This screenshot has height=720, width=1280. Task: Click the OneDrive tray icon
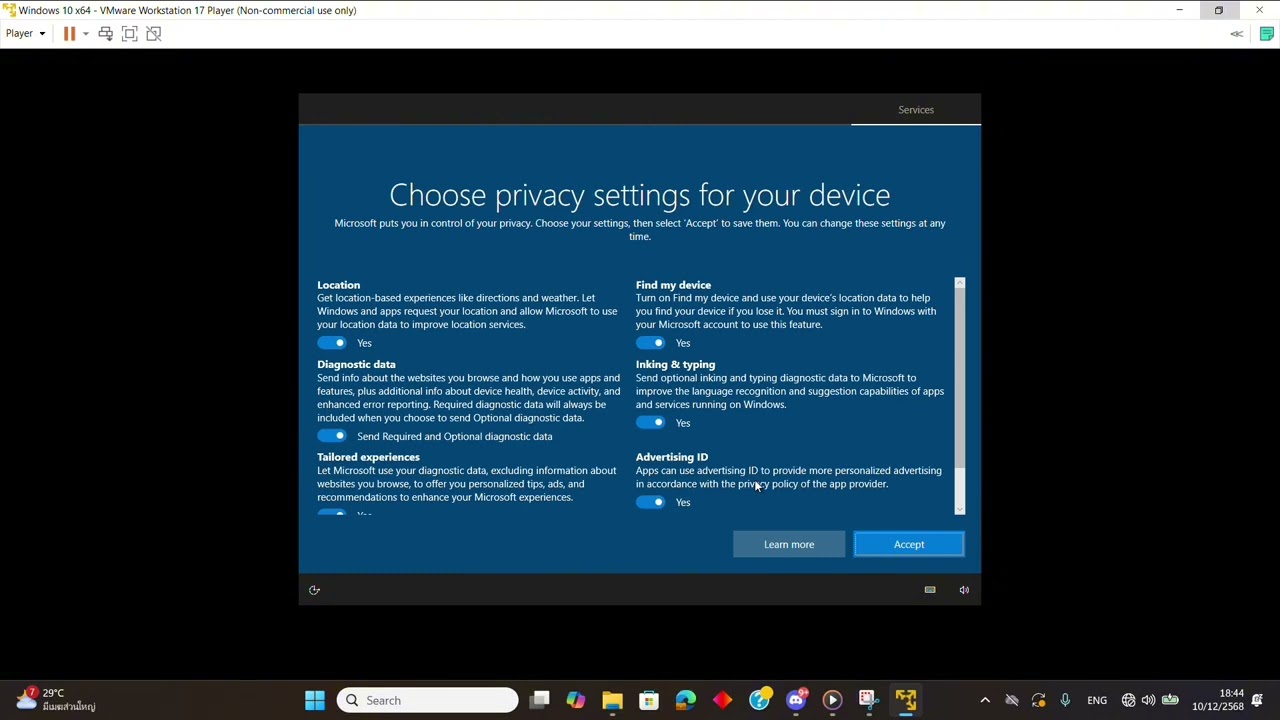pos(1011,700)
